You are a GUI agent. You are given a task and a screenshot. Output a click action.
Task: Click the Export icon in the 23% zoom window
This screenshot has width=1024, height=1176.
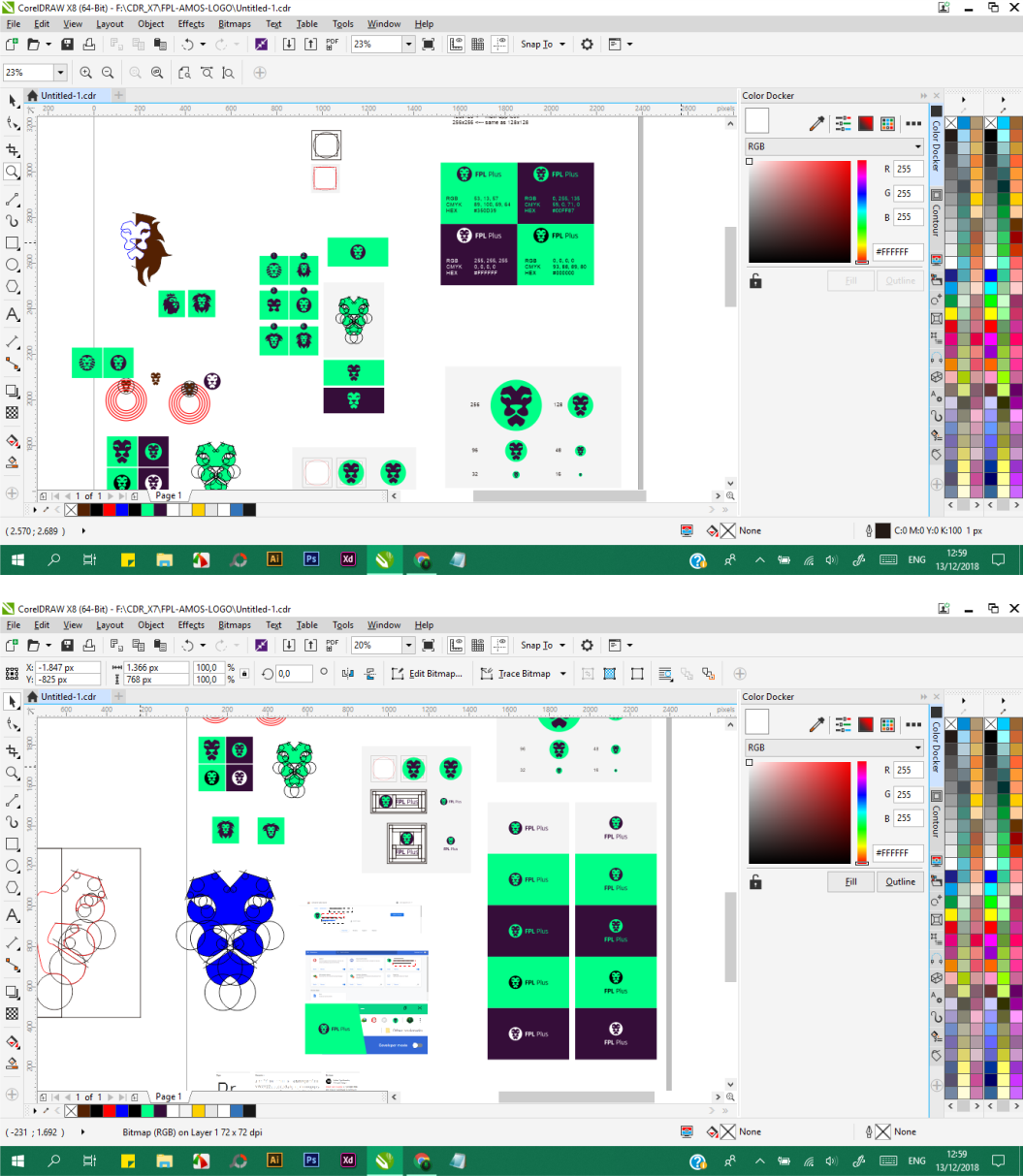[x=310, y=45]
